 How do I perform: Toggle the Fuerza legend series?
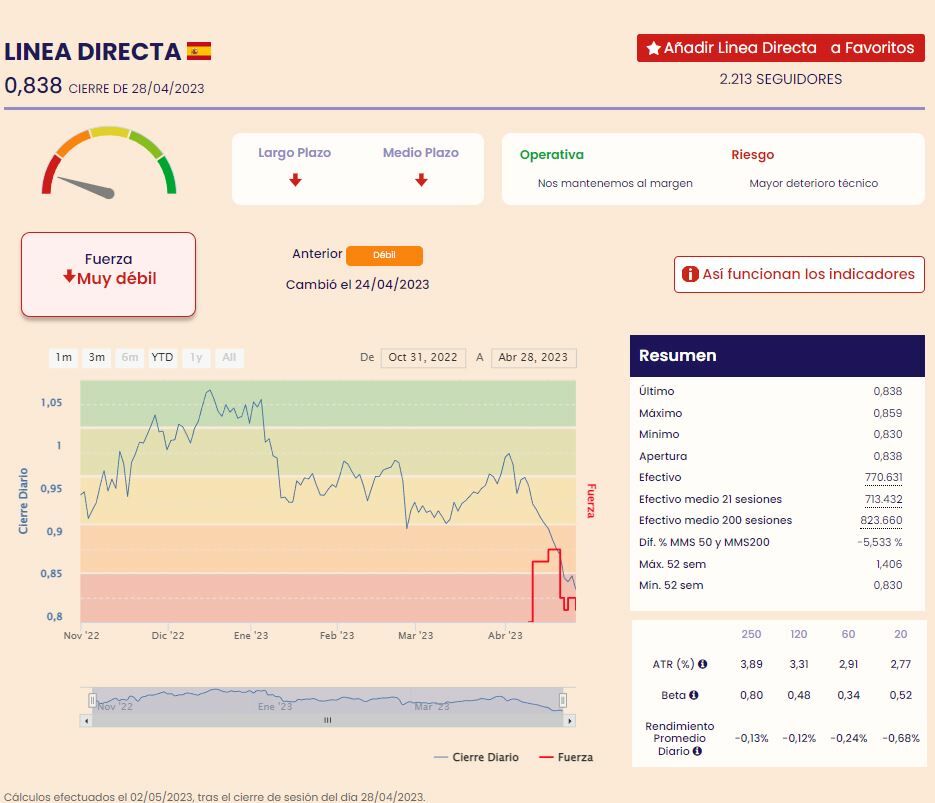point(566,757)
